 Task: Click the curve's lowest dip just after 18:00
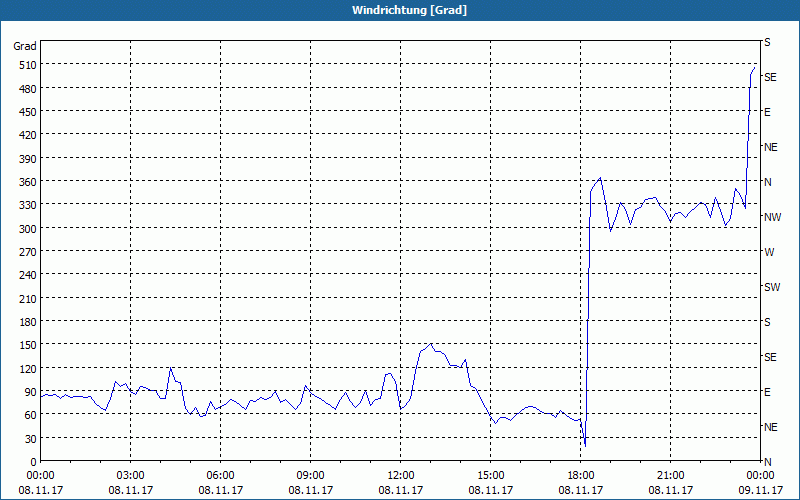[585, 446]
